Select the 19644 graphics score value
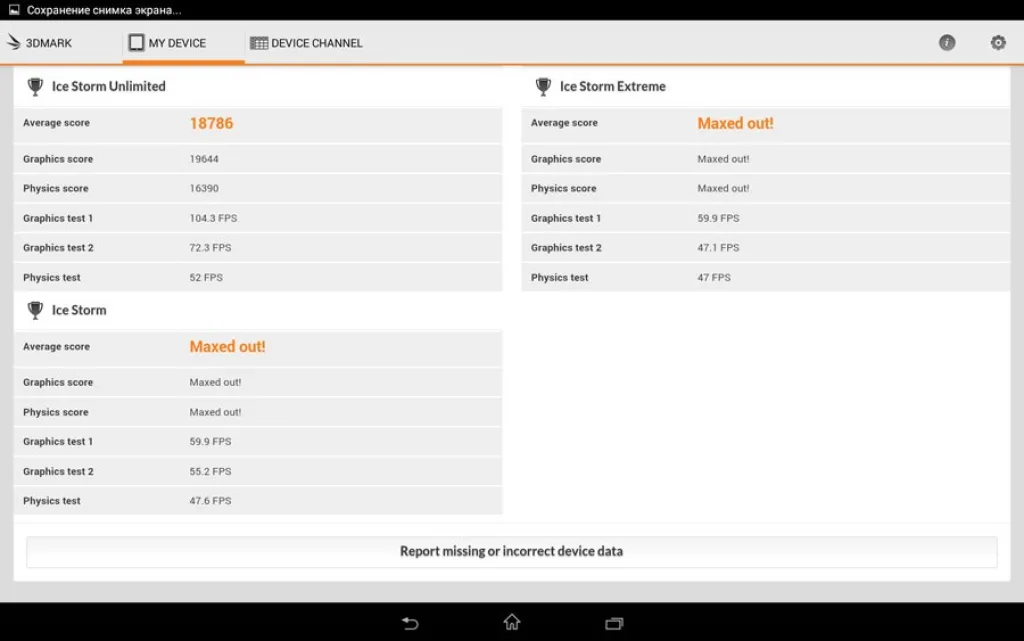Screen dimensions: 1024x641 204,159
